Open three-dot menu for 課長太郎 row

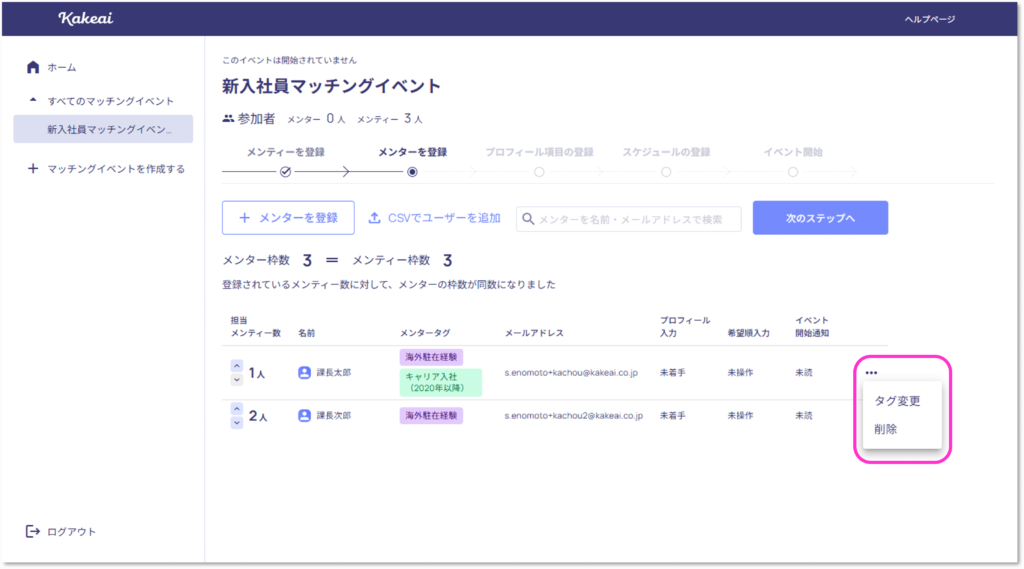point(871,372)
